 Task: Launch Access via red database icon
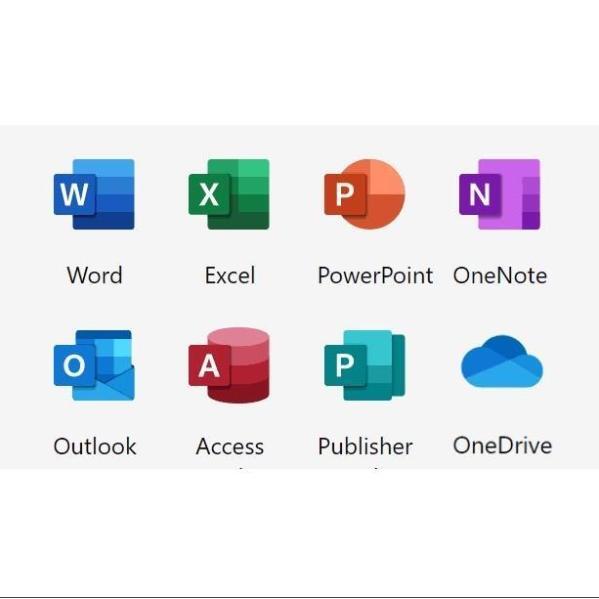click(x=229, y=365)
